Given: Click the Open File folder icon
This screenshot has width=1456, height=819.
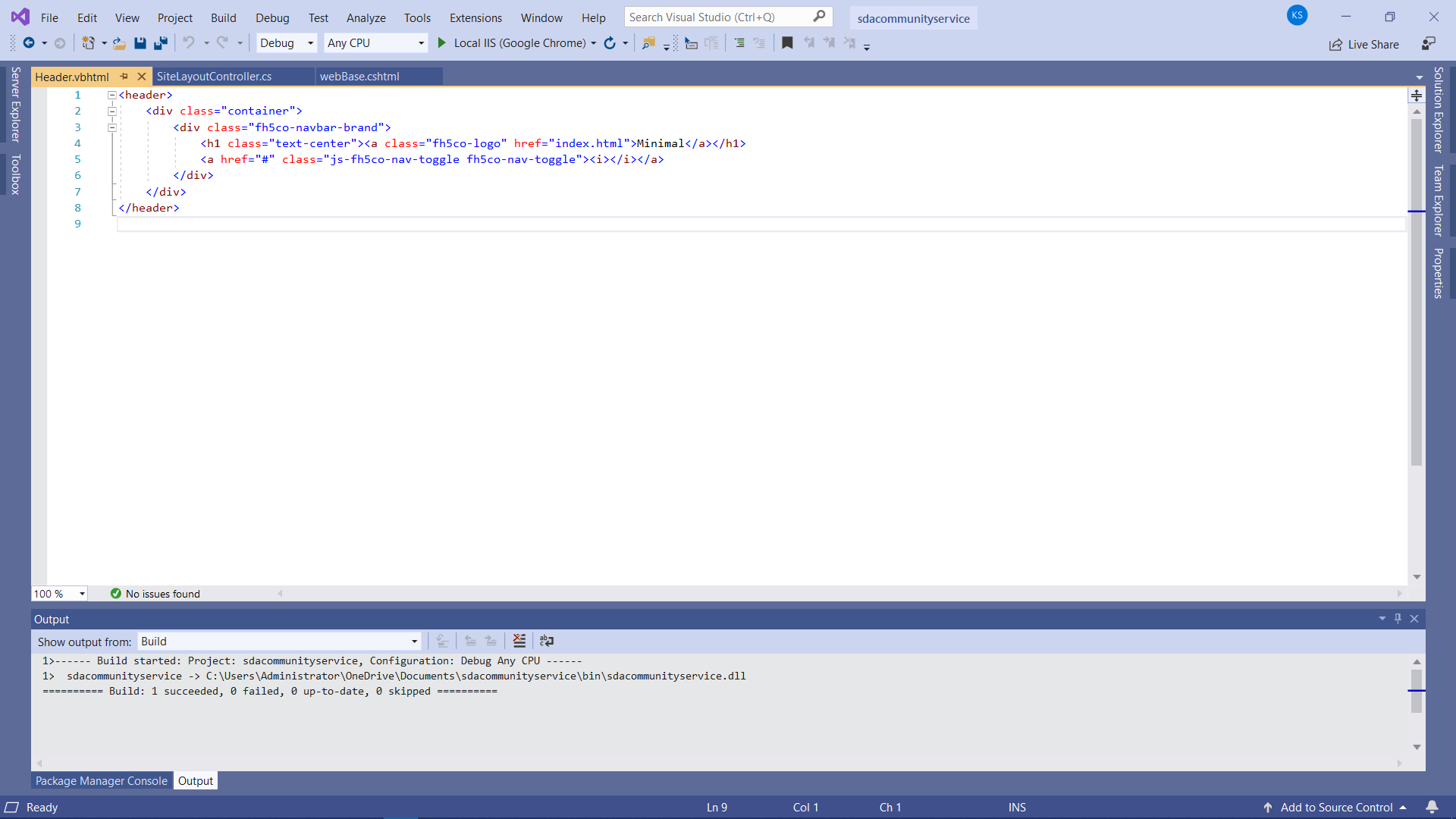Looking at the screenshot, I should pos(119,43).
